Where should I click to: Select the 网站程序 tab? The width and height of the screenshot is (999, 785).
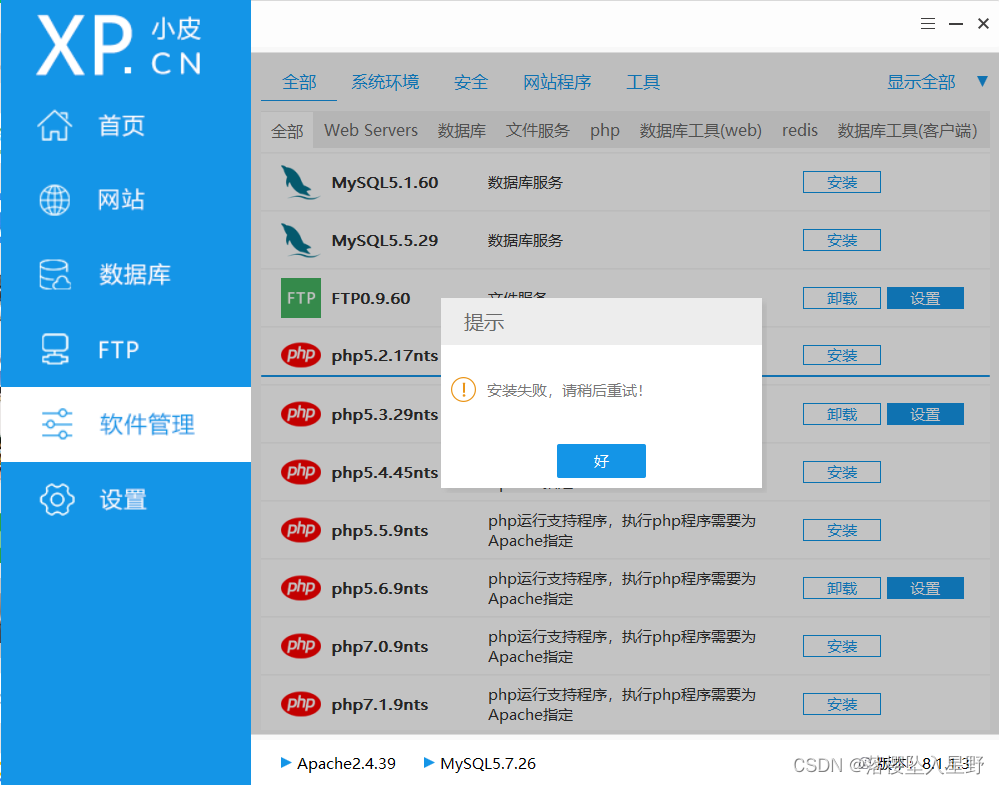point(557,82)
